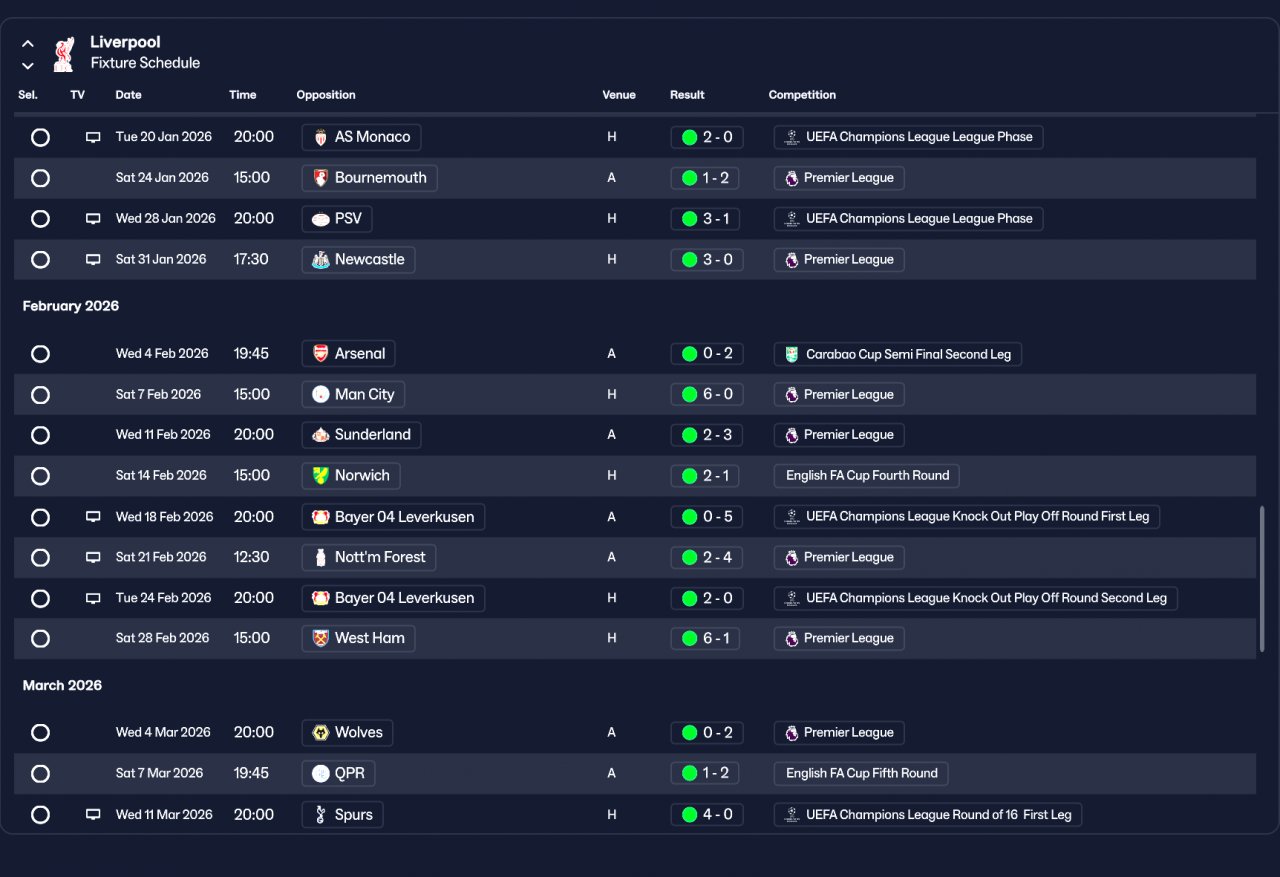
Task: Select the Newcastle club crest
Action: [x=320, y=260]
